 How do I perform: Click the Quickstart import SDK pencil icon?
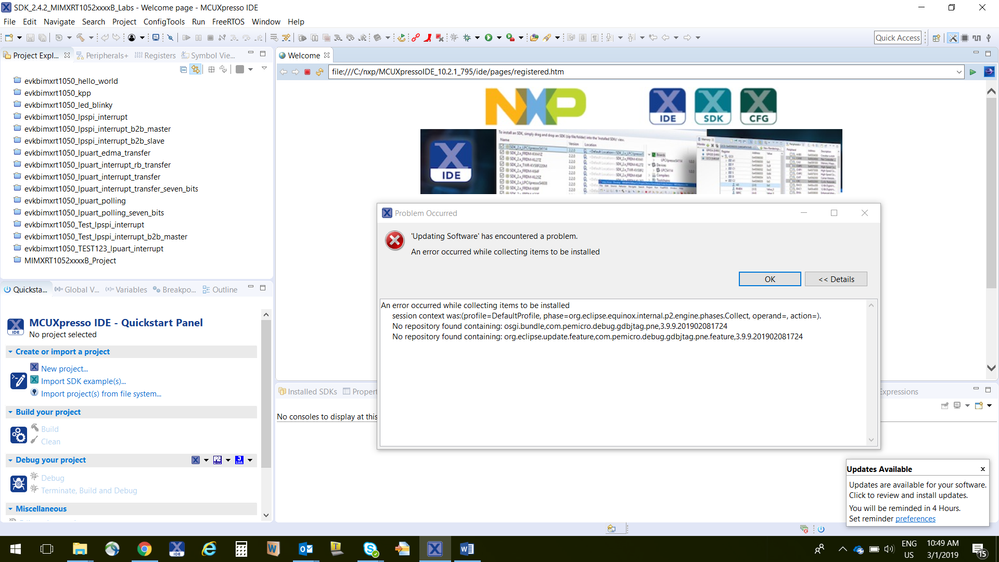(x=18, y=380)
